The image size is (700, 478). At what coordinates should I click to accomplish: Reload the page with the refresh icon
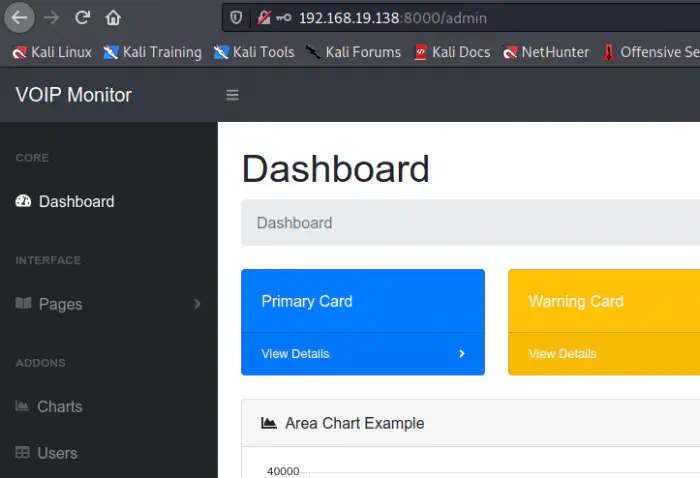click(x=83, y=17)
